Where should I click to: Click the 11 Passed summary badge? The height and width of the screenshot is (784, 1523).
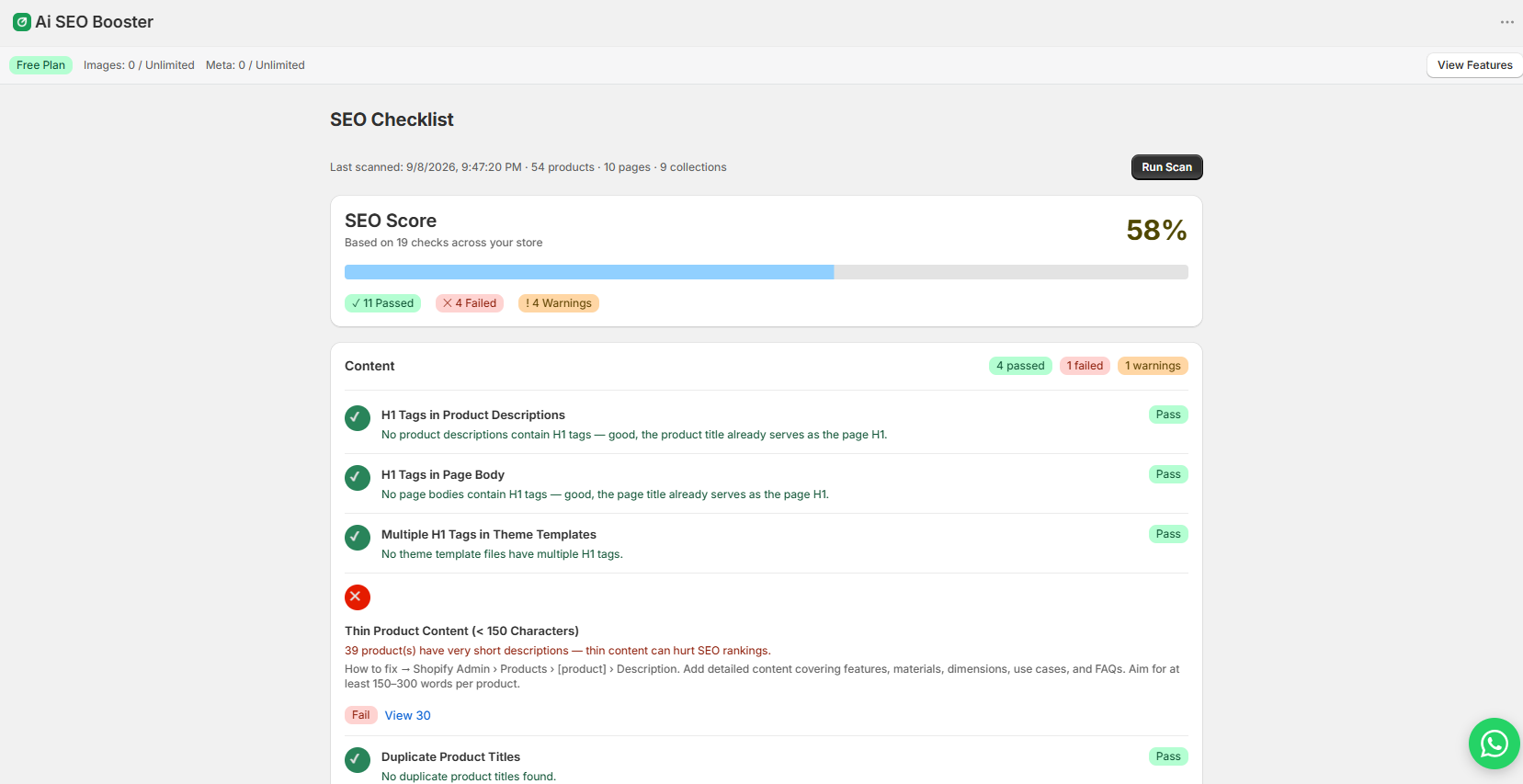pyautogui.click(x=382, y=303)
